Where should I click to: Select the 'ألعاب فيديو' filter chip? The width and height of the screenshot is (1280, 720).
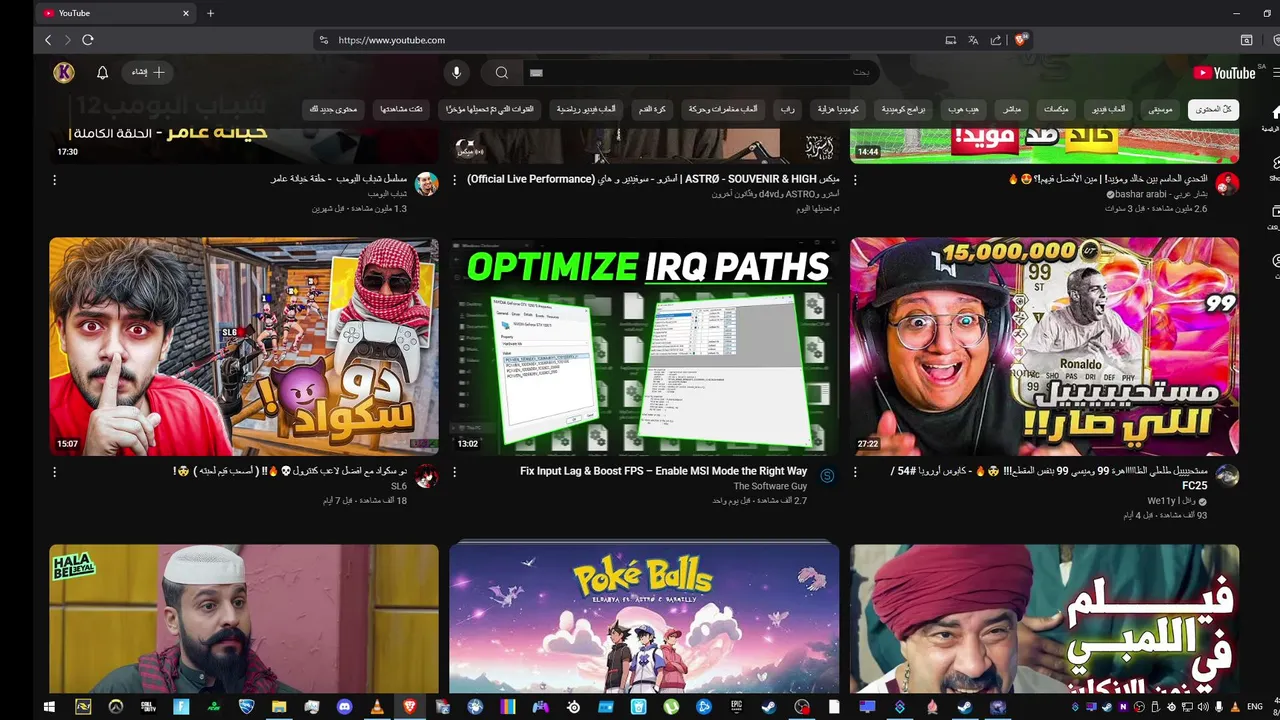[1108, 109]
